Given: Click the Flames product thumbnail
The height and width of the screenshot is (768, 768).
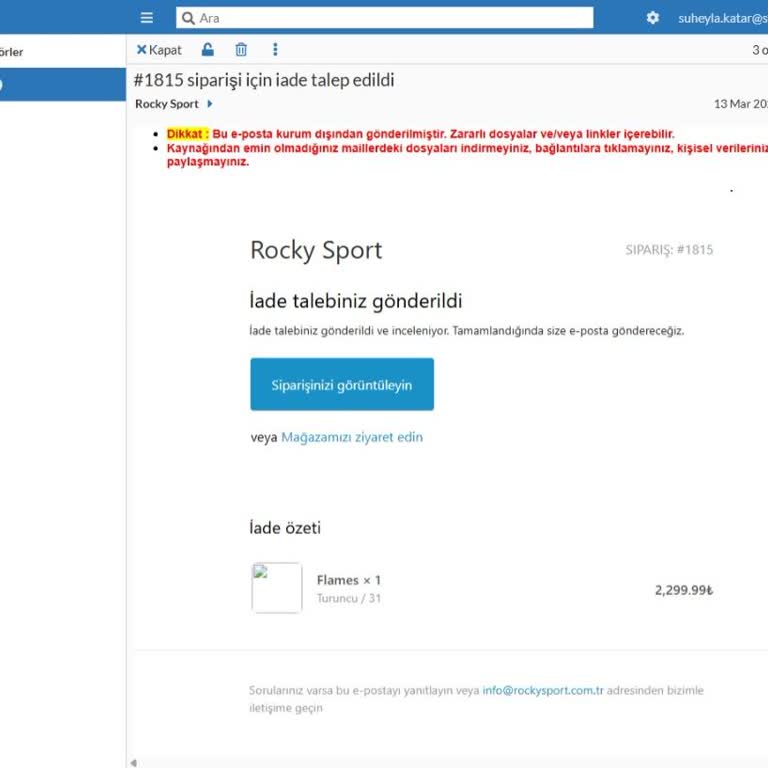Looking at the screenshot, I should [x=277, y=588].
